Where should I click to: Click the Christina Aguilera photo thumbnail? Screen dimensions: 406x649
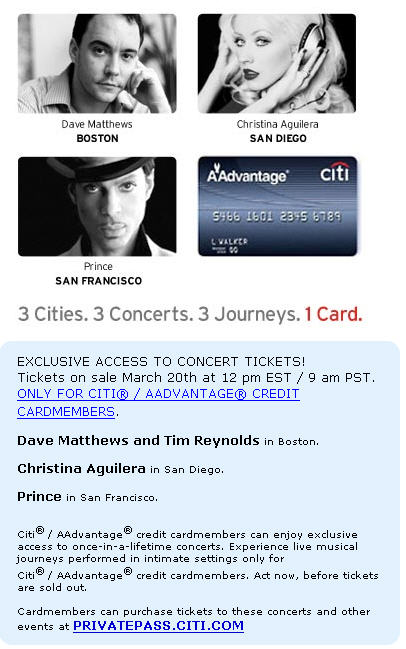(x=277, y=63)
